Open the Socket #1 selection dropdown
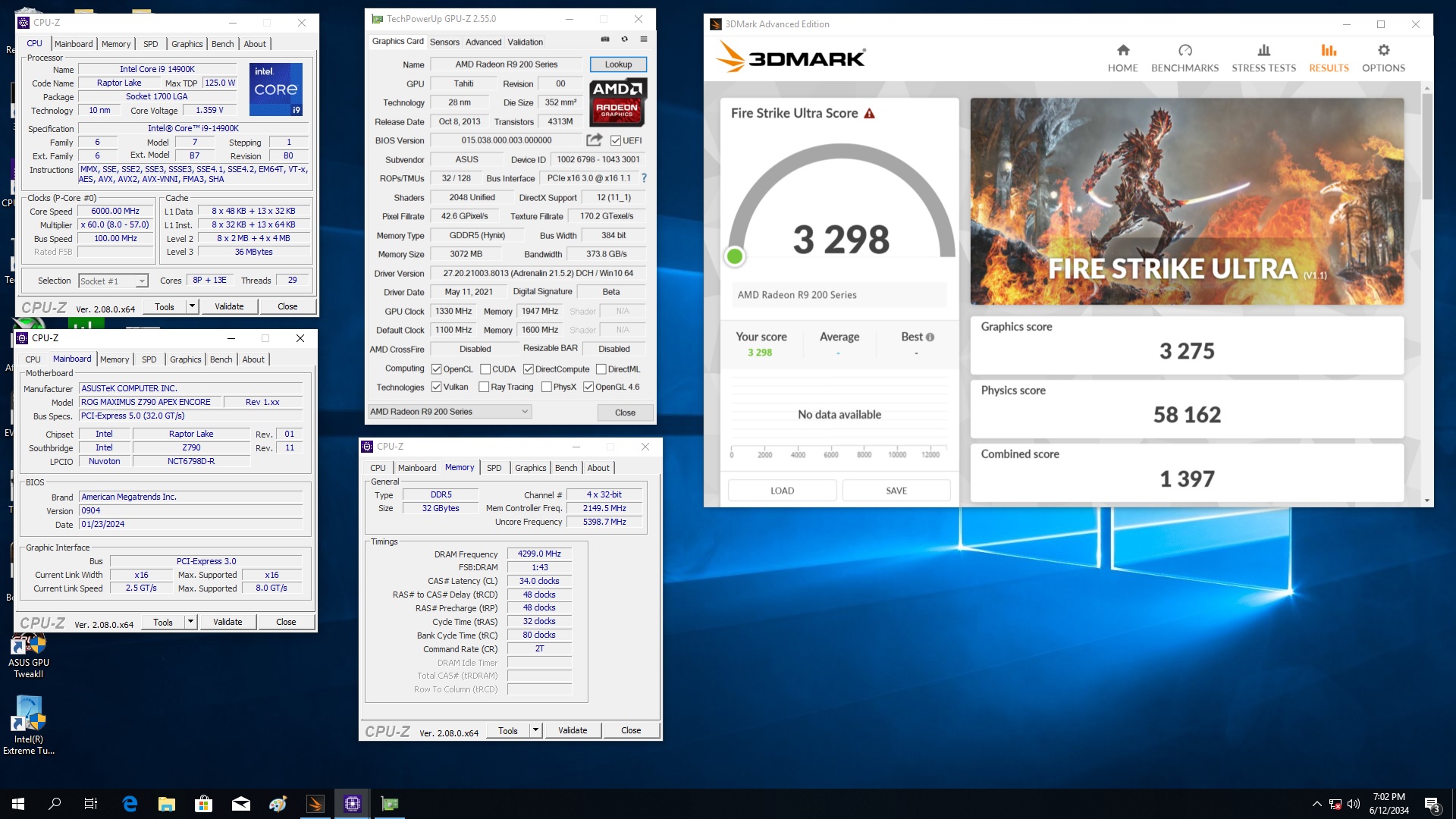This screenshot has height=819, width=1456. click(113, 281)
